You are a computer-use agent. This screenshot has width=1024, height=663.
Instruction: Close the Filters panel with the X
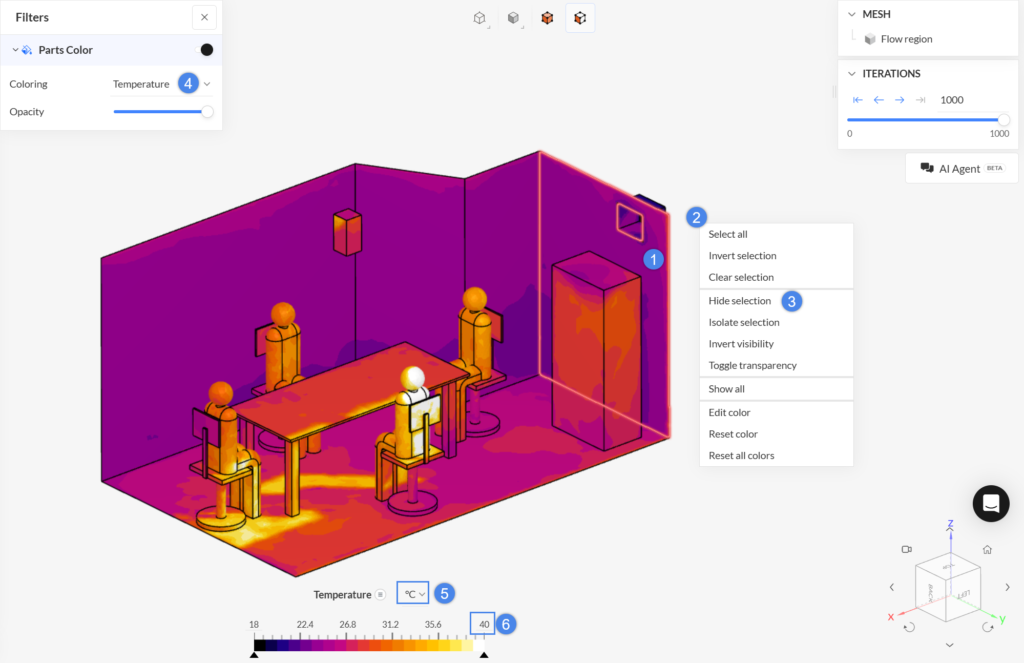(204, 18)
